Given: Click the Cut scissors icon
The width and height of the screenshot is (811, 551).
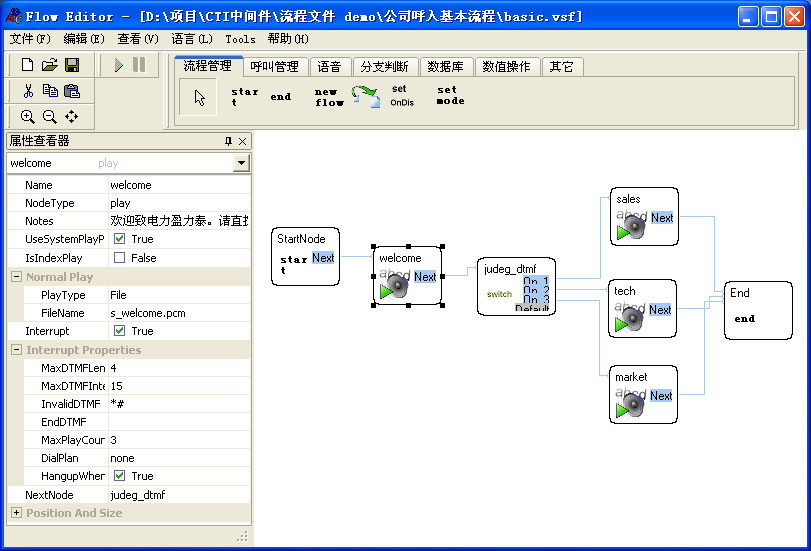Looking at the screenshot, I should (28, 91).
